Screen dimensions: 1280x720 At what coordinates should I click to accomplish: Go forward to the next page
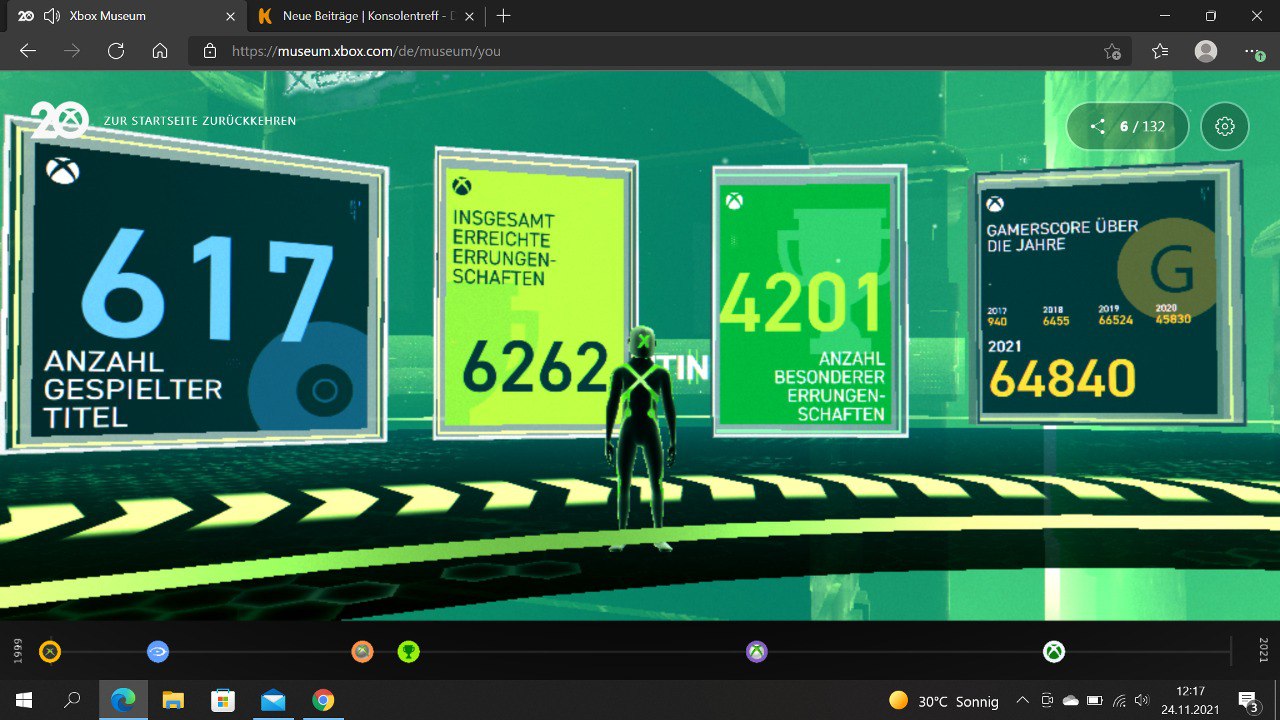point(72,51)
